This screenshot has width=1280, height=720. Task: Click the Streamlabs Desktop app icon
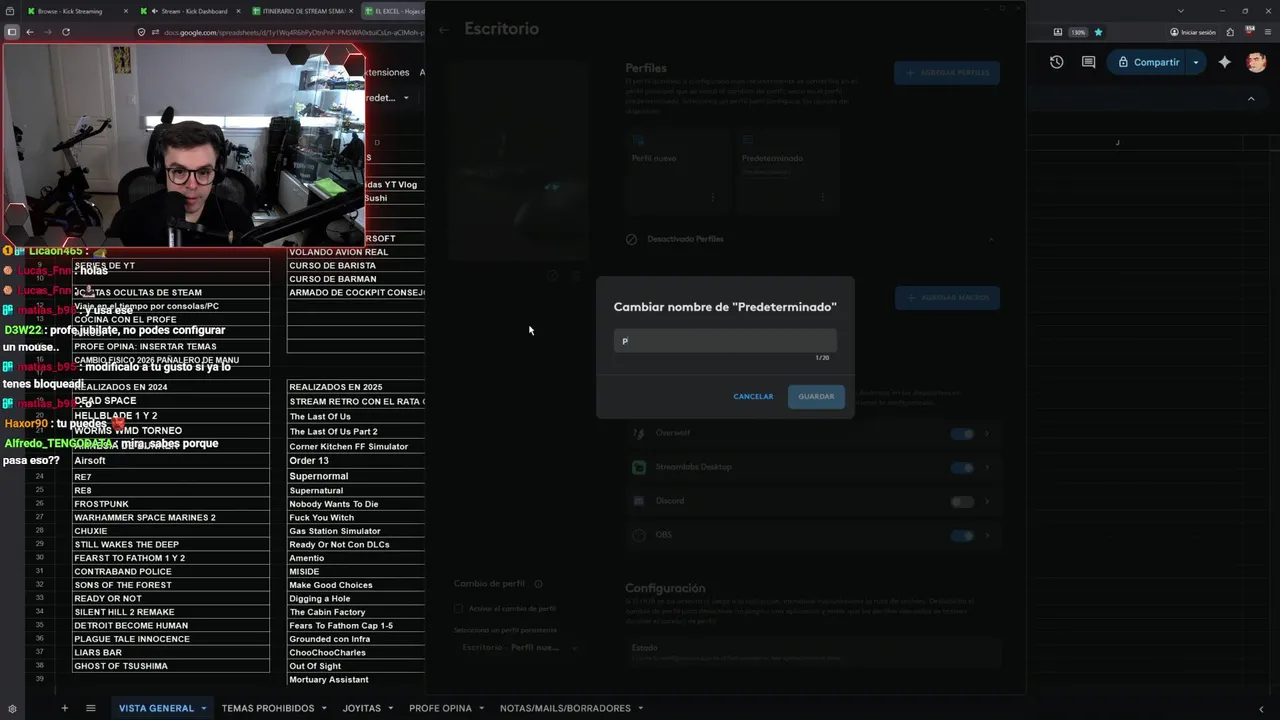639,467
